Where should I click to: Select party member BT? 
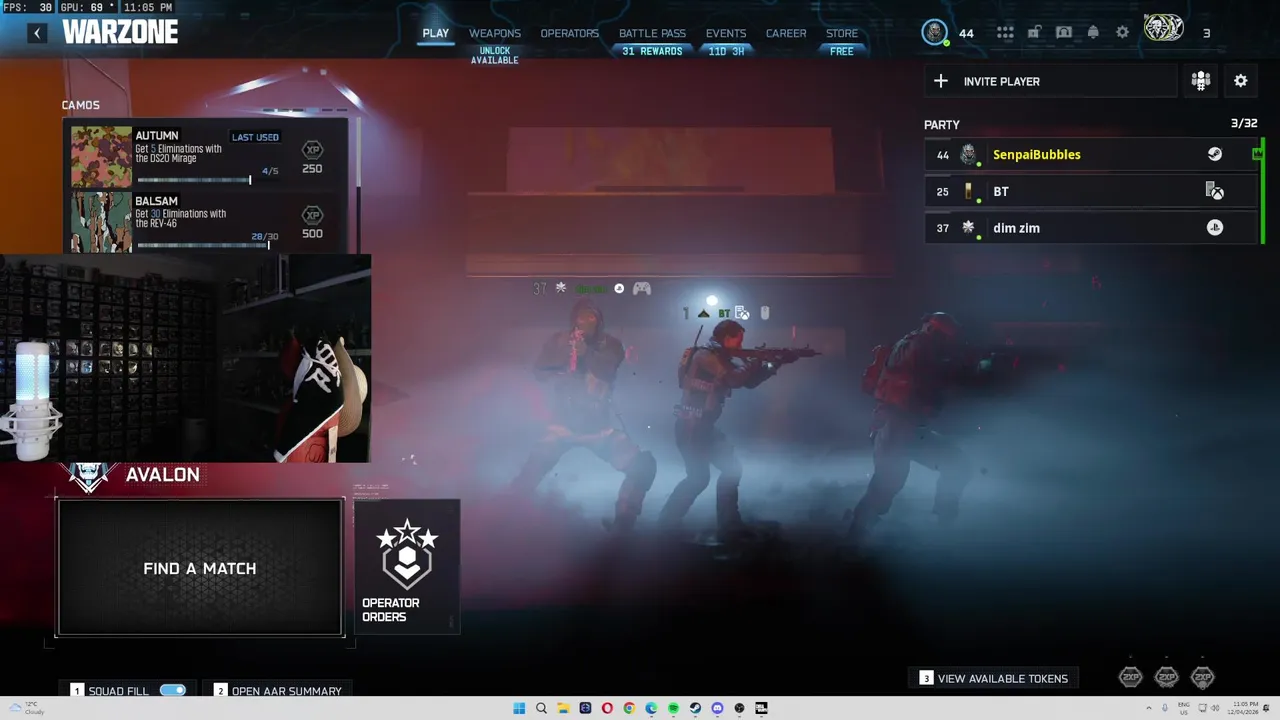click(x=1090, y=191)
